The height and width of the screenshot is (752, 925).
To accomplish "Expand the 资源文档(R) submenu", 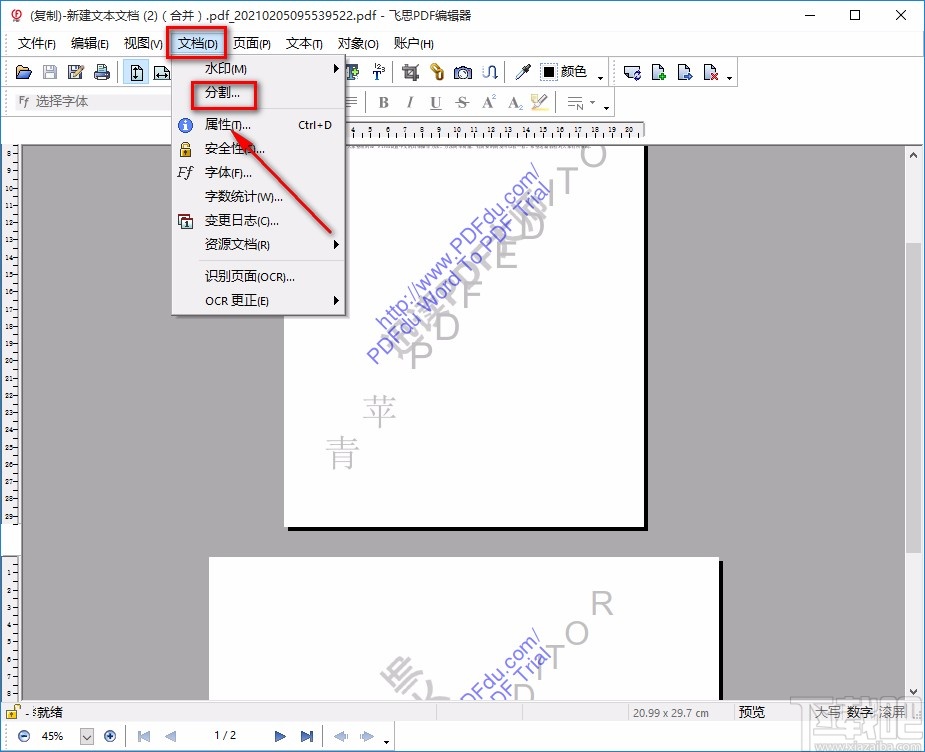I will pyautogui.click(x=258, y=244).
